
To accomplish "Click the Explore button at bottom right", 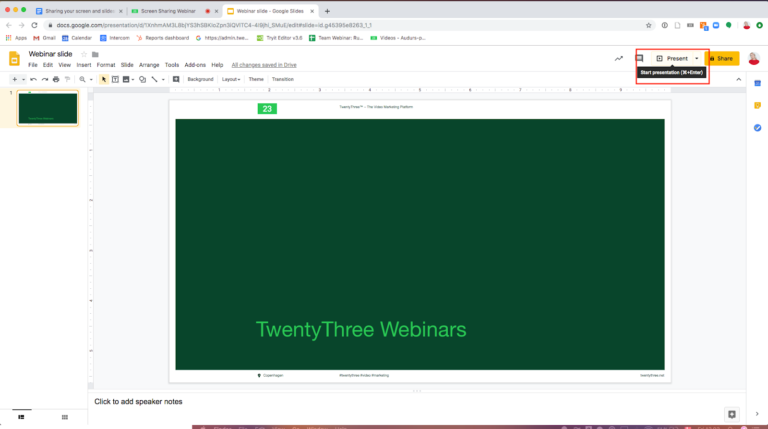I will pos(732,414).
